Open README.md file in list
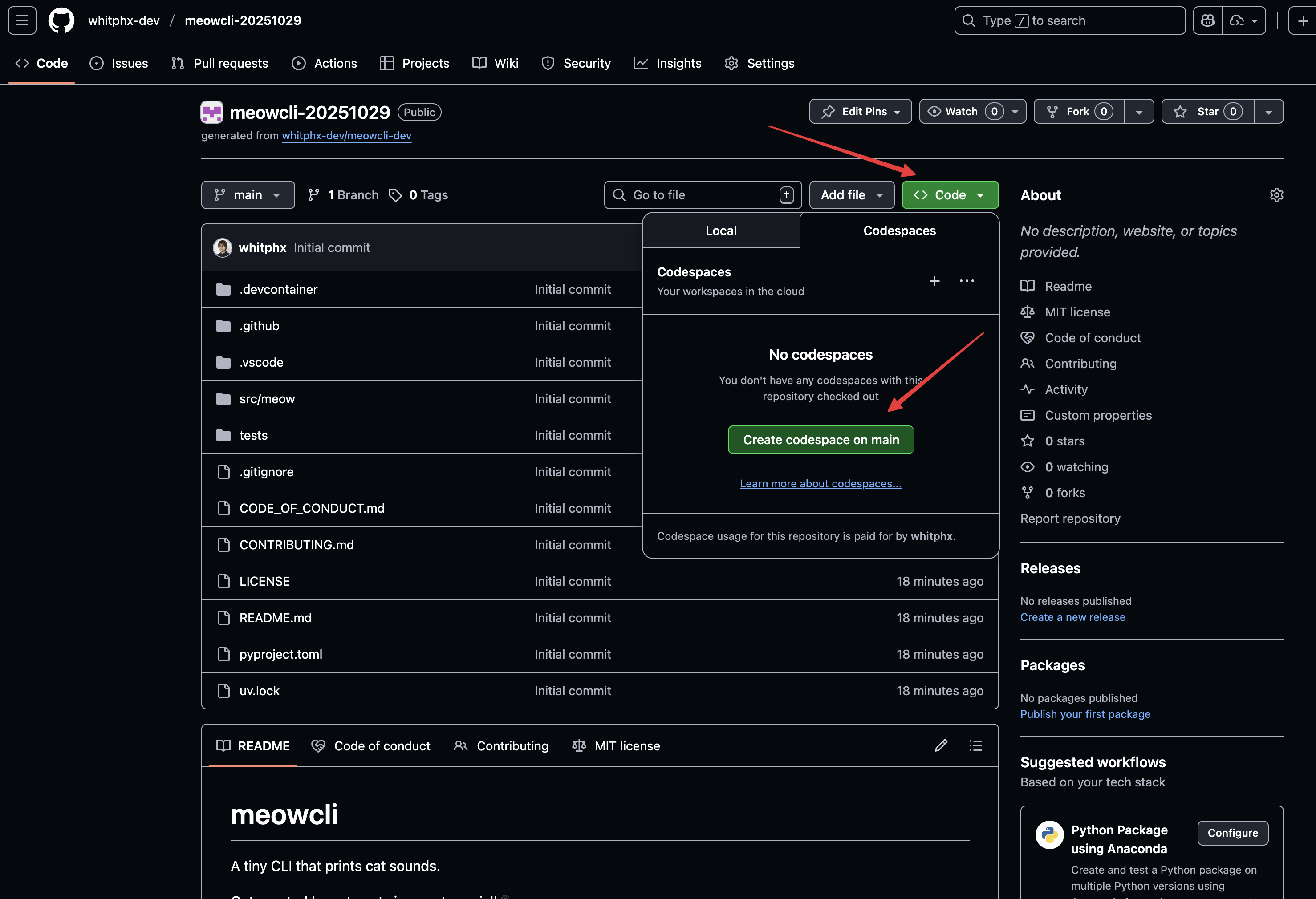Screen dimensions: 1316x899 [275, 618]
